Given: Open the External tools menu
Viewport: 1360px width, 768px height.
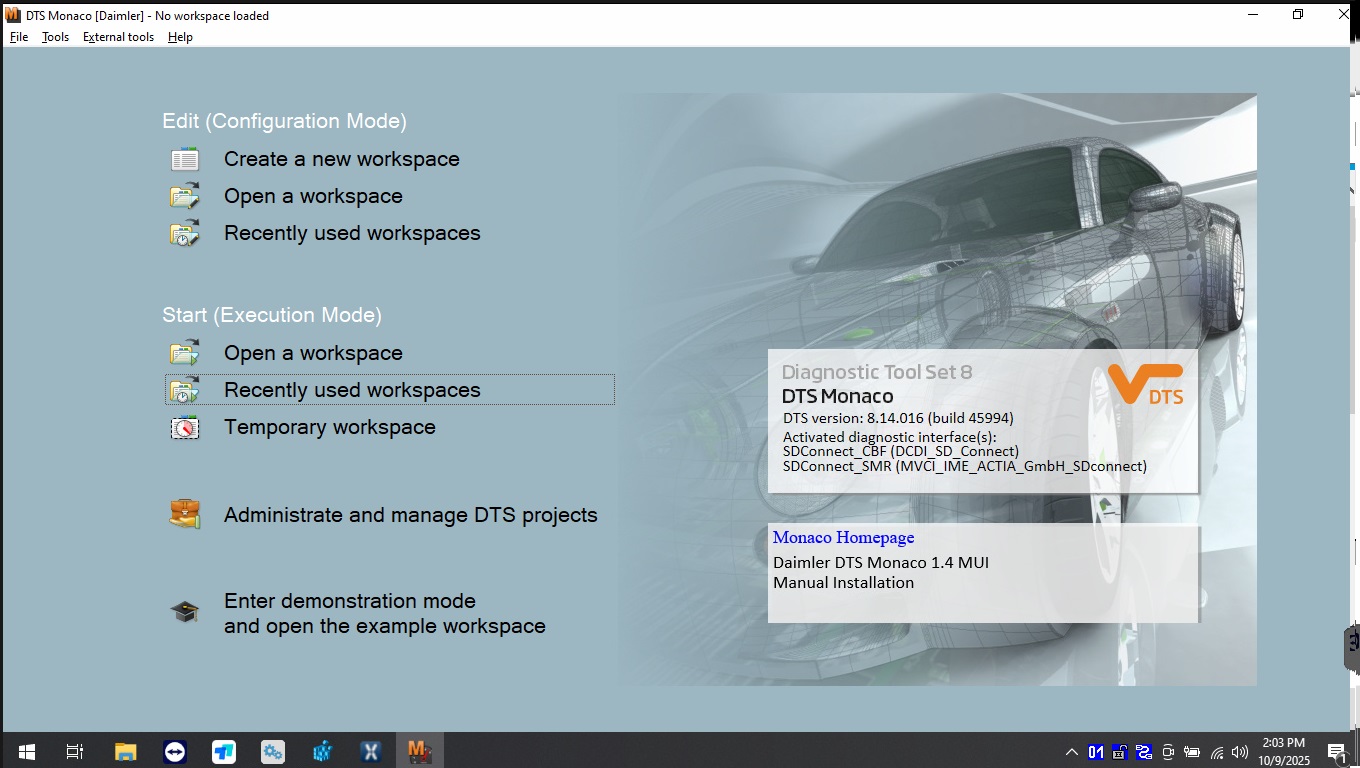Looking at the screenshot, I should pyautogui.click(x=118, y=37).
